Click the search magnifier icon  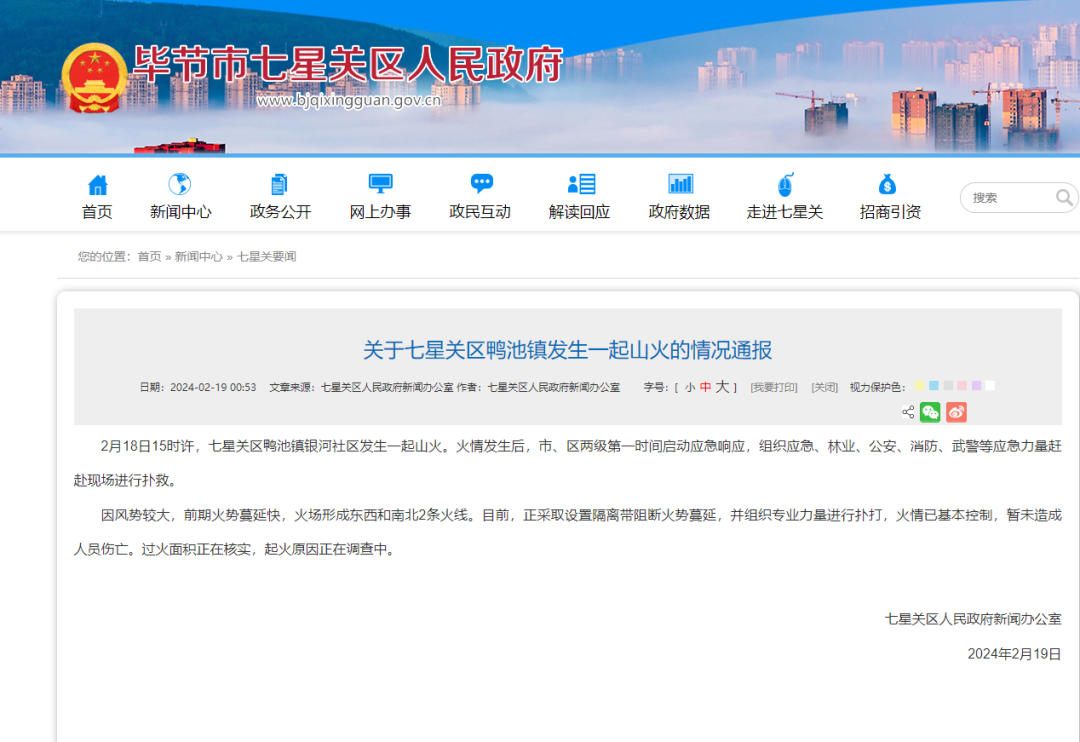click(x=1066, y=198)
